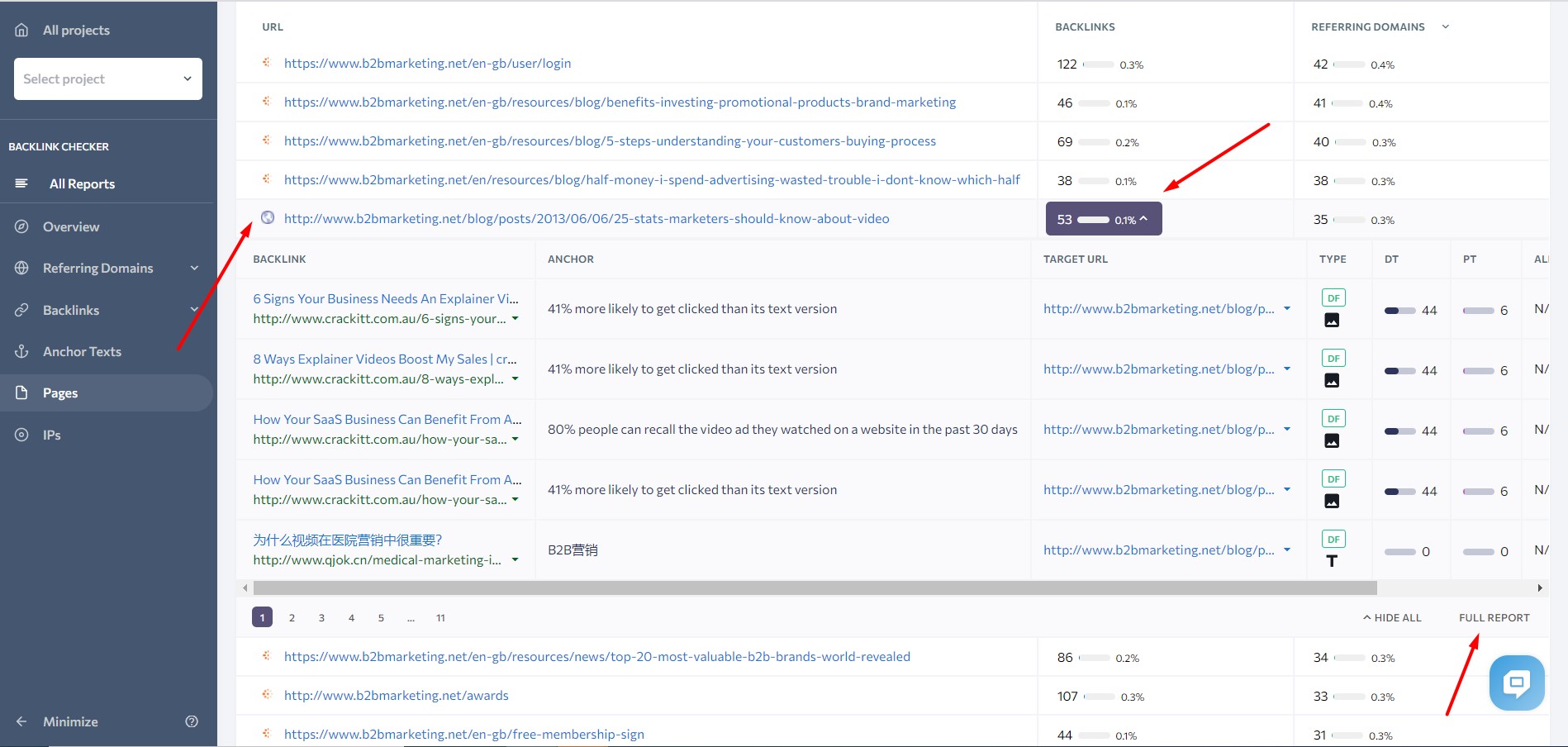
Task: Click the DF badge in the qjok.cn row
Action: point(1333,540)
